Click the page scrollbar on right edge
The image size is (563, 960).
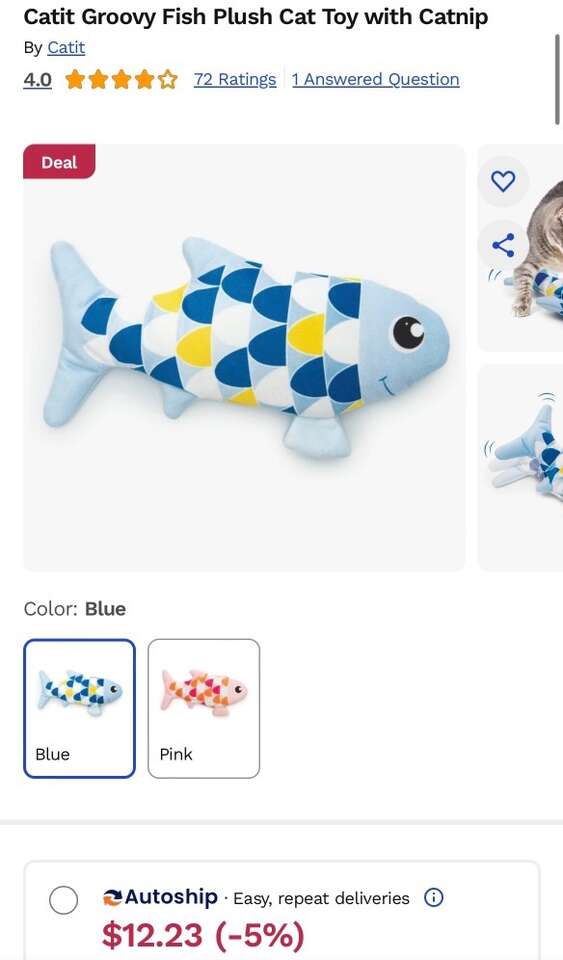(558, 80)
